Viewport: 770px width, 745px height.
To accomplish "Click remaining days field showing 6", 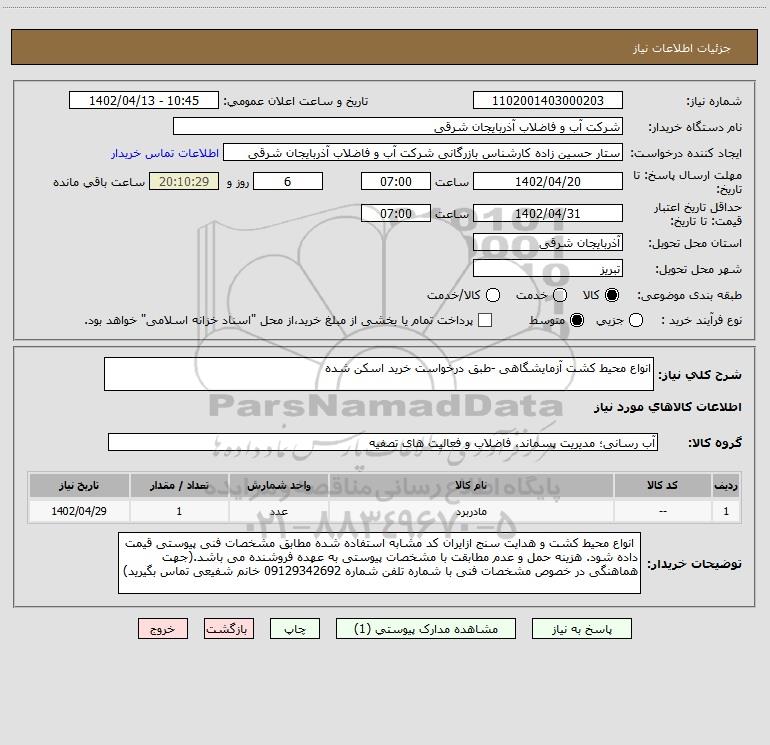I will click(288, 181).
